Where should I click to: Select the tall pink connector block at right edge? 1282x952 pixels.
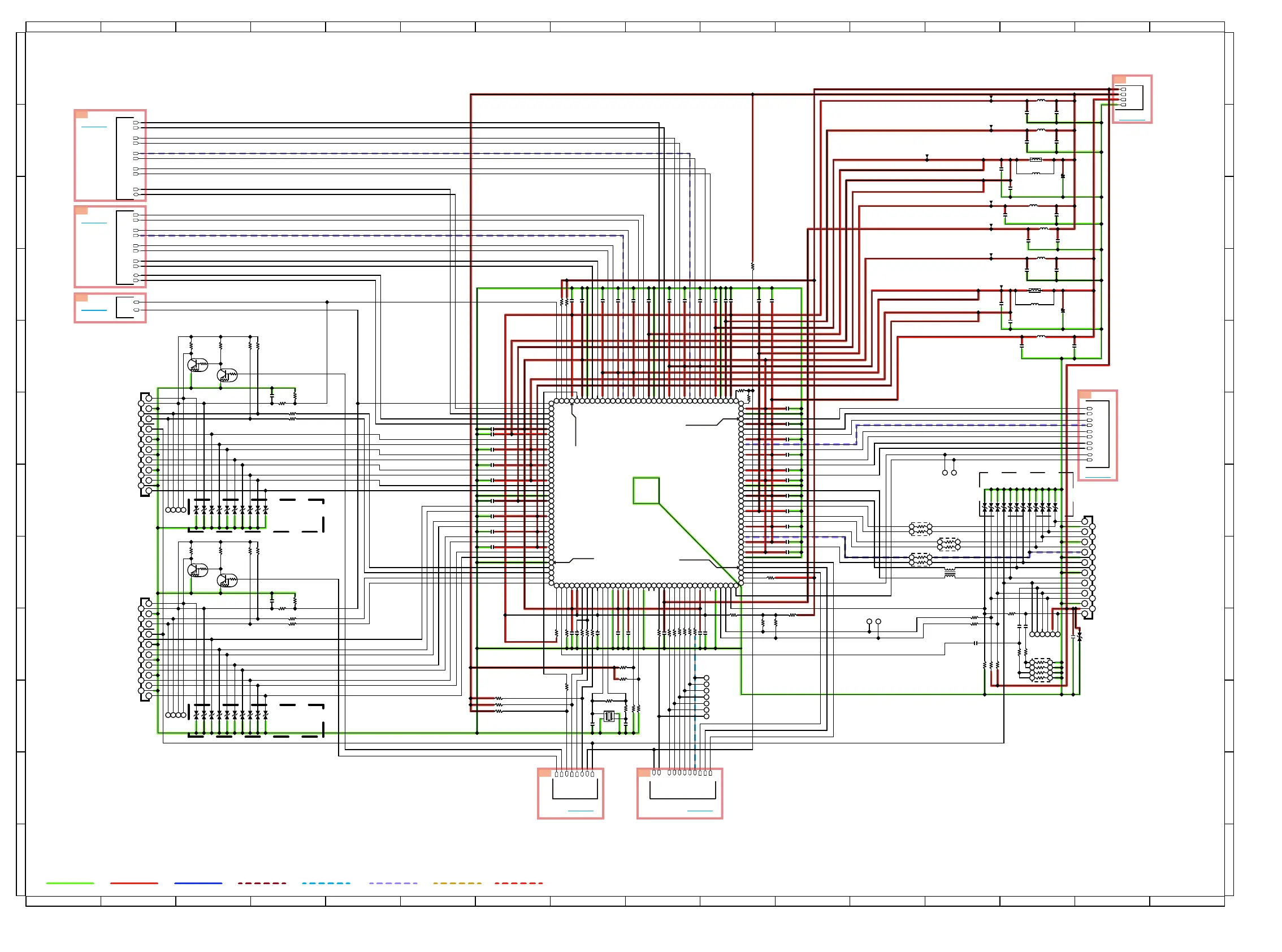pyautogui.click(x=1097, y=436)
